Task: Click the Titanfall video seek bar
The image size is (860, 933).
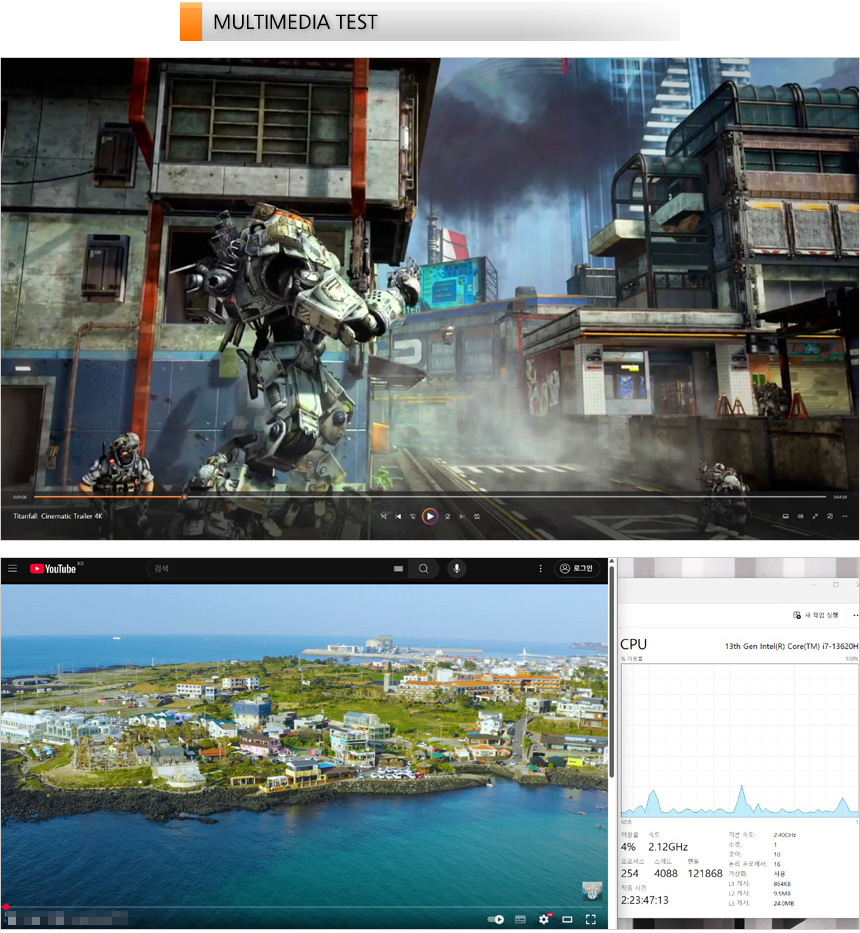Action: pyautogui.click(x=430, y=497)
